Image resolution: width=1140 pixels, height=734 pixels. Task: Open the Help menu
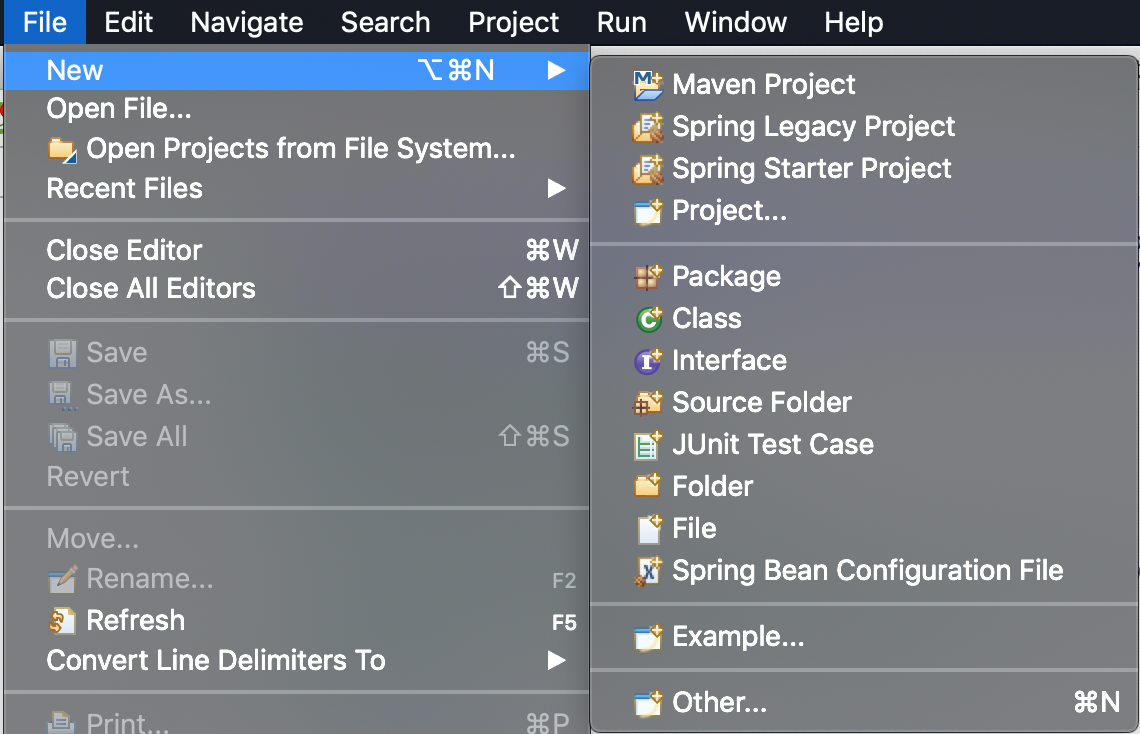point(854,23)
